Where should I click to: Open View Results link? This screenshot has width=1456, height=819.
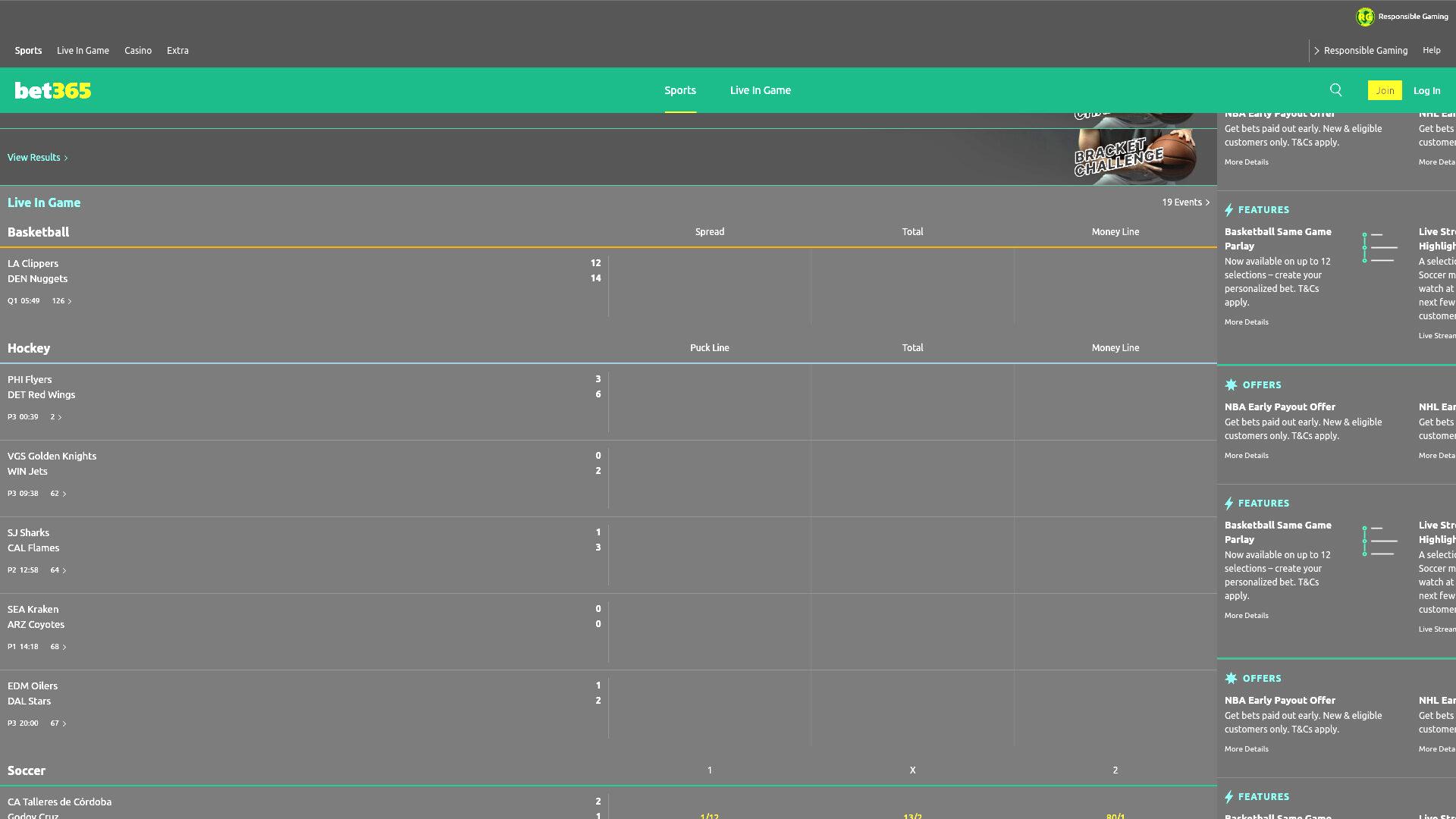(38, 158)
